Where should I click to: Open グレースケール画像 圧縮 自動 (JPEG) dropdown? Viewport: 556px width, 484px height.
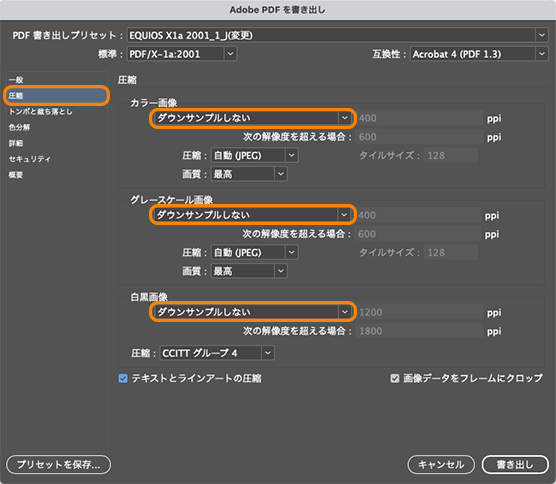point(254,252)
